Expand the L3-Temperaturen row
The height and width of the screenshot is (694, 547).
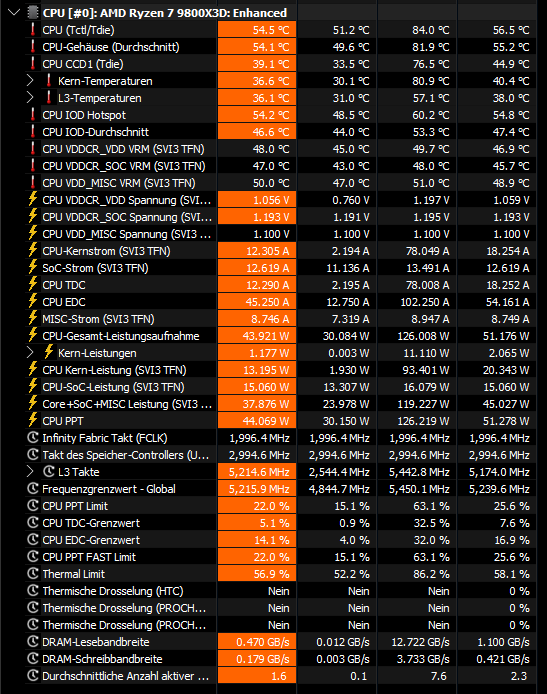(x=30, y=97)
